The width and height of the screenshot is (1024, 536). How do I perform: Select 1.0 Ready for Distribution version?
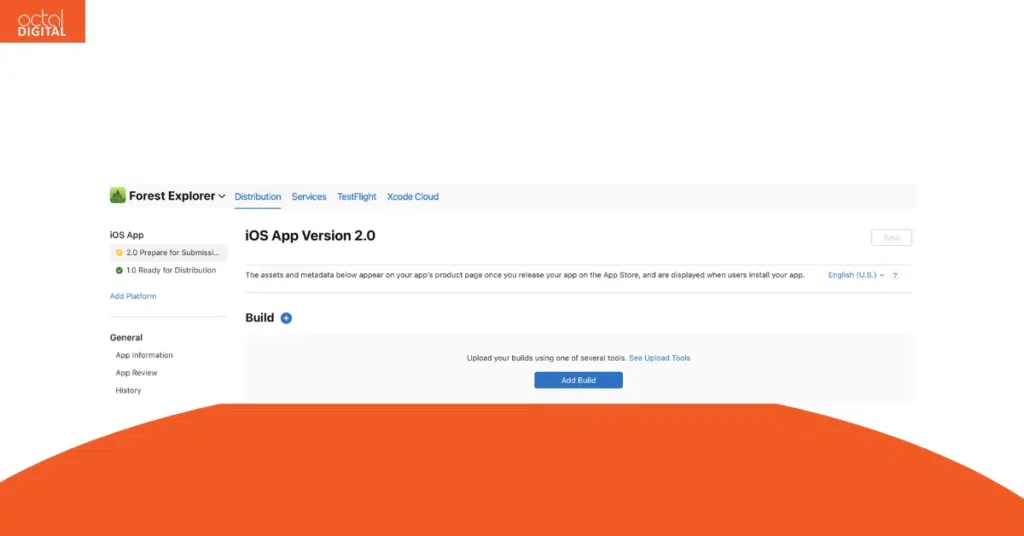click(x=166, y=270)
